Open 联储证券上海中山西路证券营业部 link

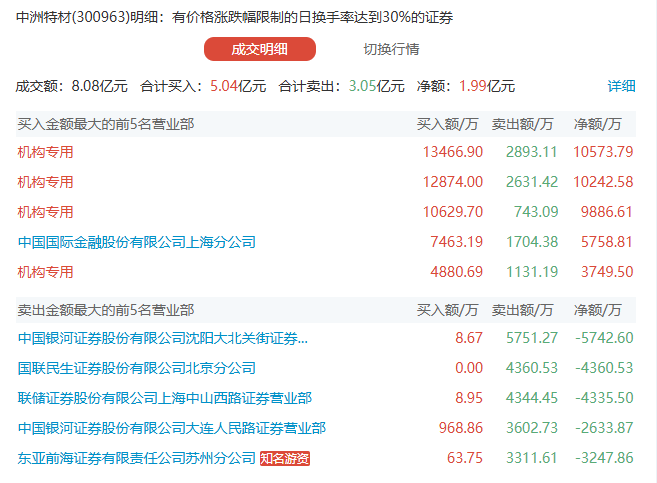pyautogui.click(x=165, y=398)
